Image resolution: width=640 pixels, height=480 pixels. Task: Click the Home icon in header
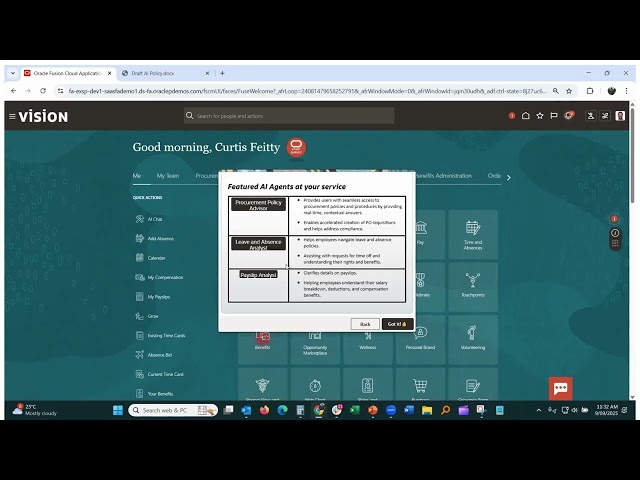526,116
